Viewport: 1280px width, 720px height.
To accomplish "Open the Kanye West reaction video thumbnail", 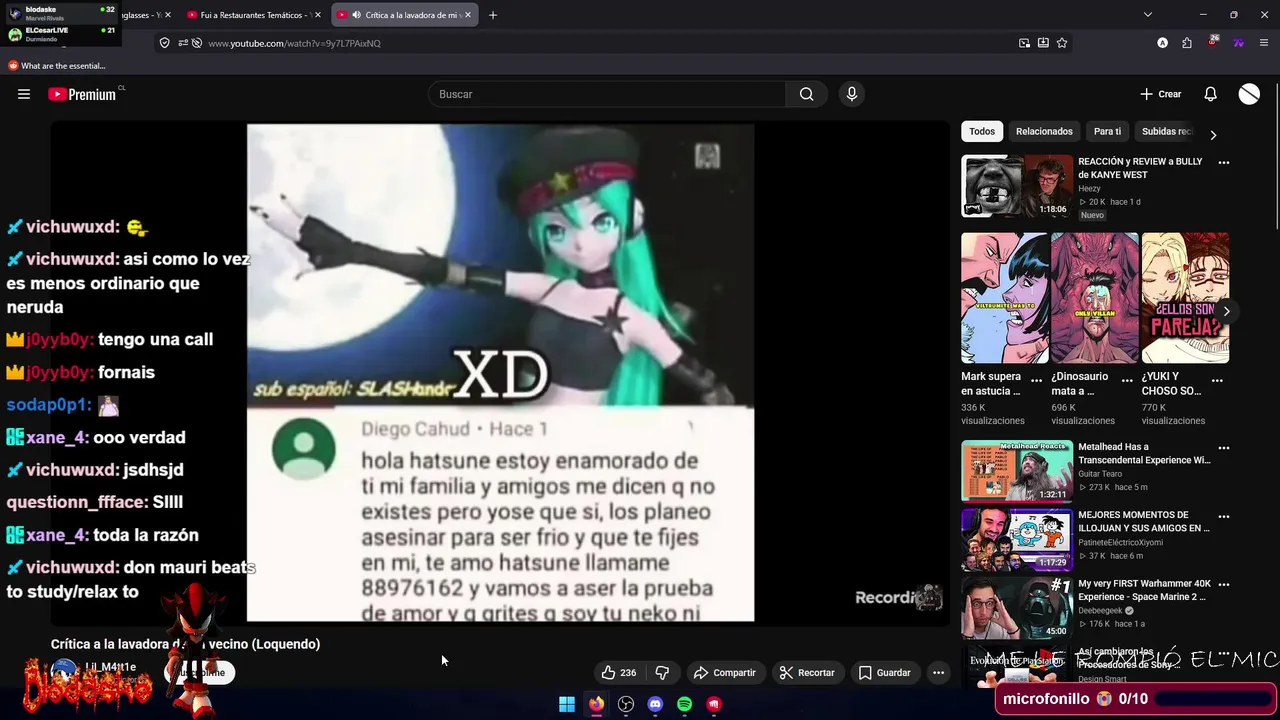I will [x=1017, y=186].
